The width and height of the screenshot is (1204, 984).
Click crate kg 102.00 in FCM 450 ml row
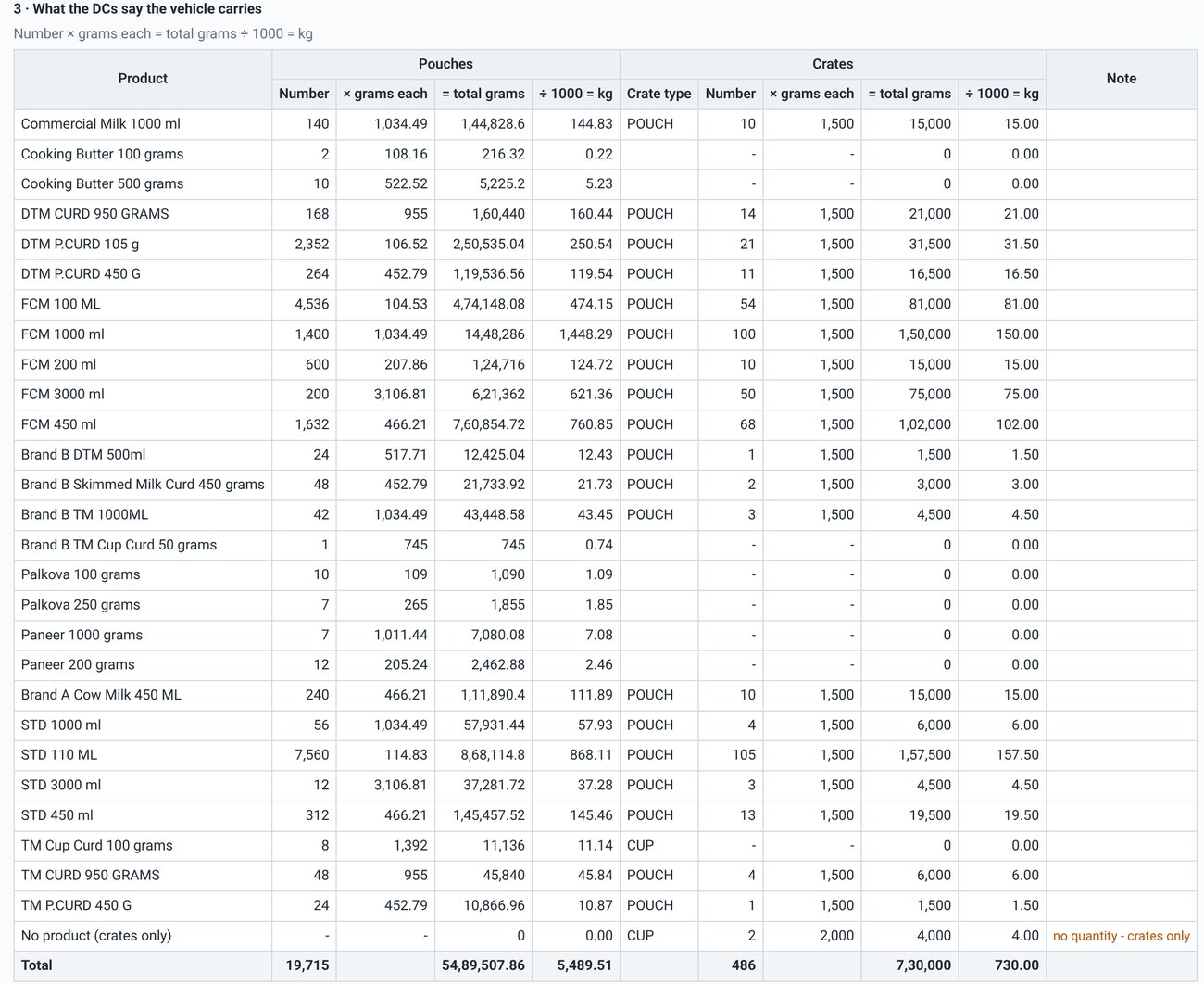tap(1017, 424)
